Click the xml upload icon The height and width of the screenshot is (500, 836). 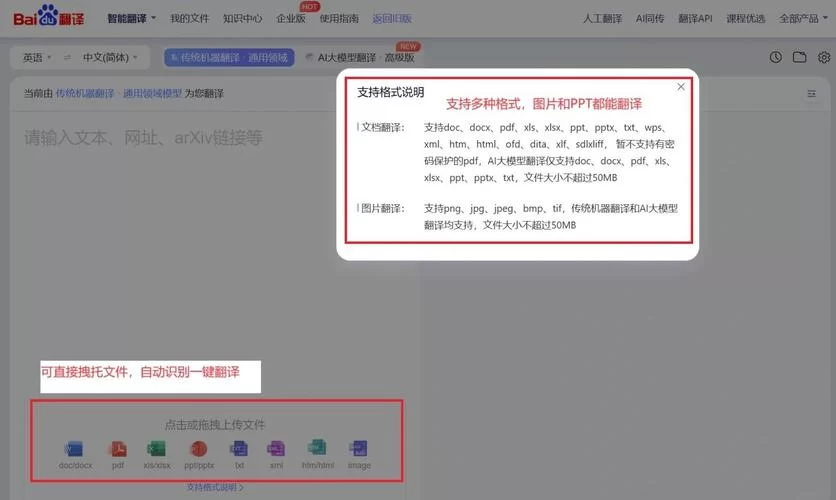pyautogui.click(x=276, y=449)
